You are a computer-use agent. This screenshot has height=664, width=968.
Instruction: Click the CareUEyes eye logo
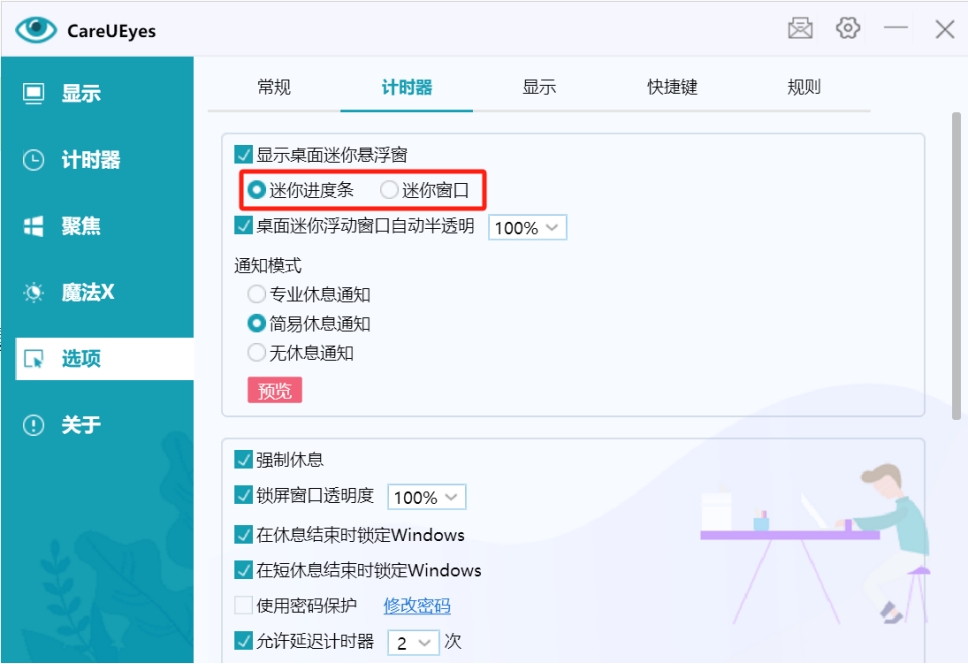click(36, 30)
